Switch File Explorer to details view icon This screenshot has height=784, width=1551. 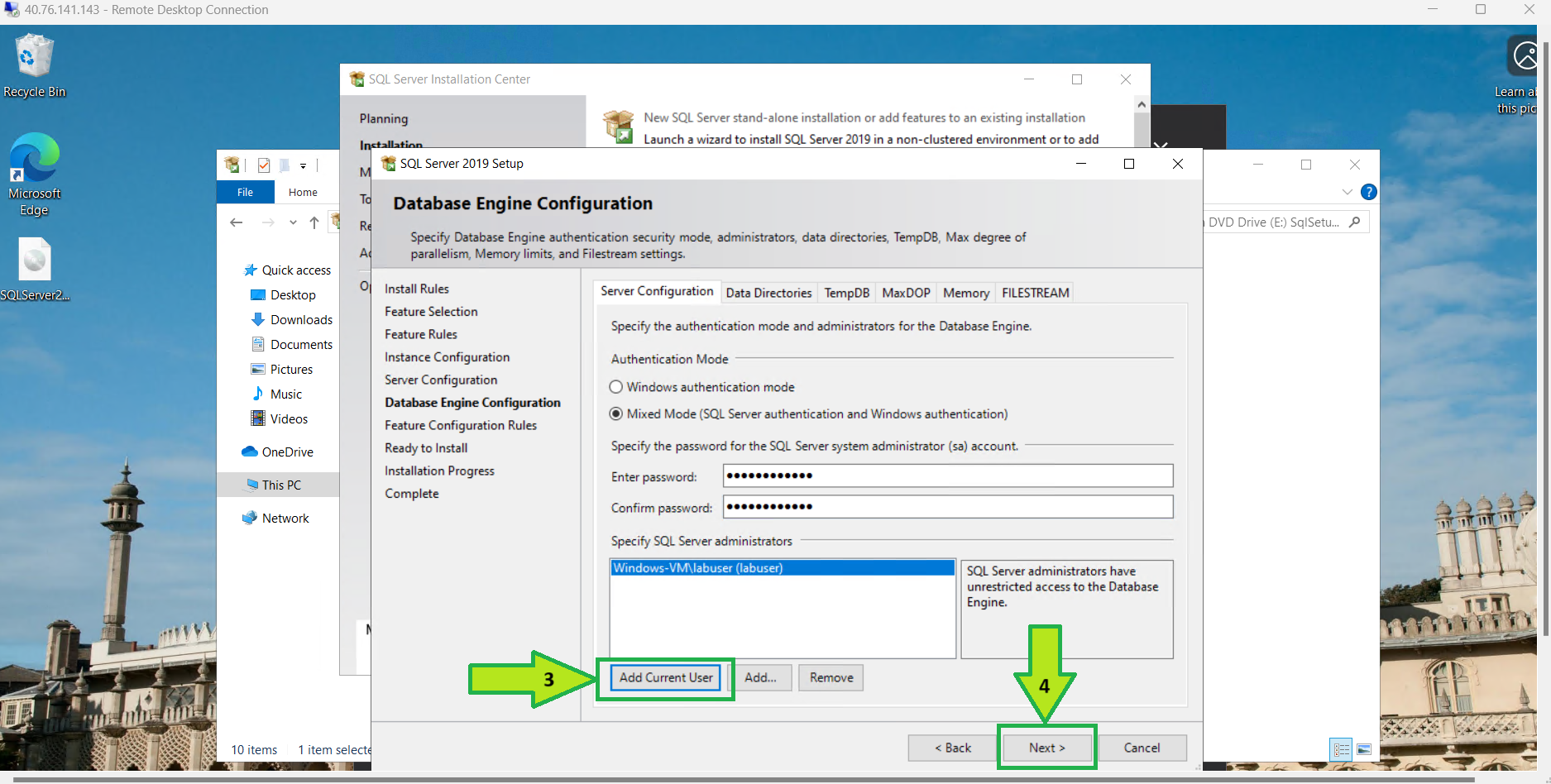1342,749
